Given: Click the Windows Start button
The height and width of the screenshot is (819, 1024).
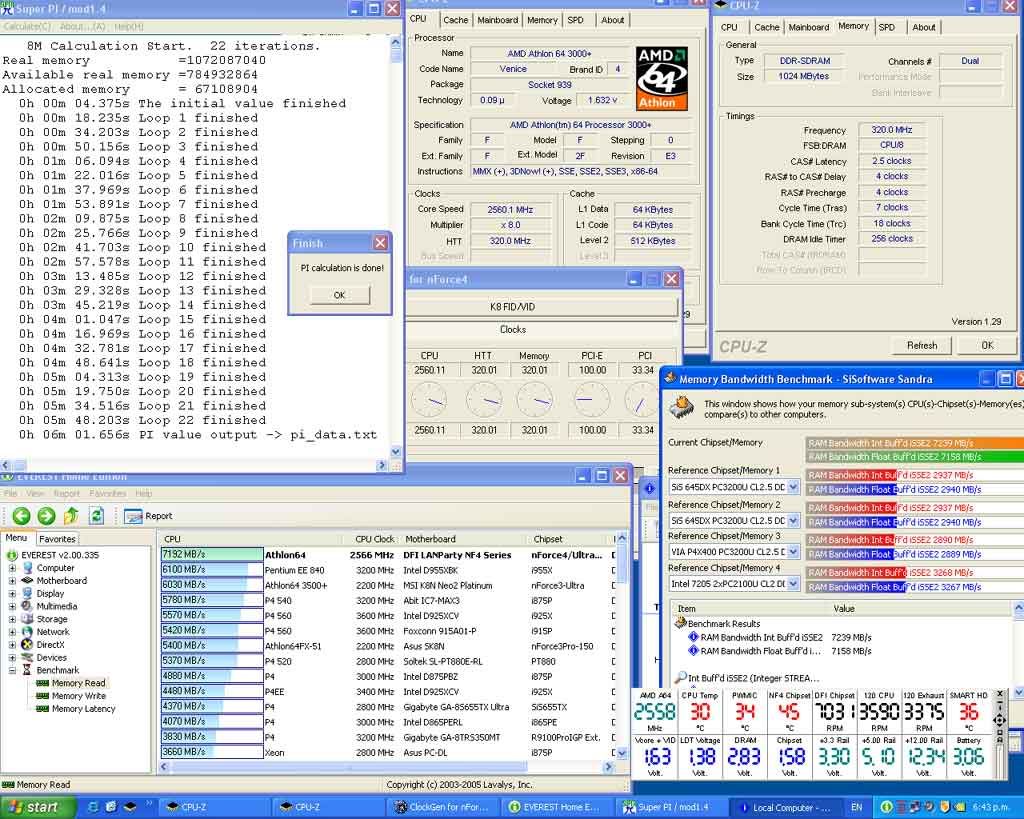Looking at the screenshot, I should point(34,807).
